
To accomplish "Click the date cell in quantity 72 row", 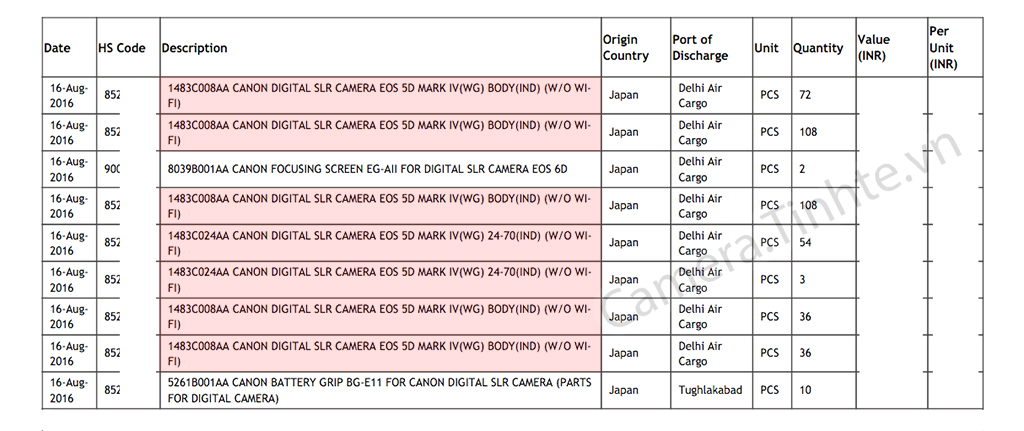I will (69, 95).
